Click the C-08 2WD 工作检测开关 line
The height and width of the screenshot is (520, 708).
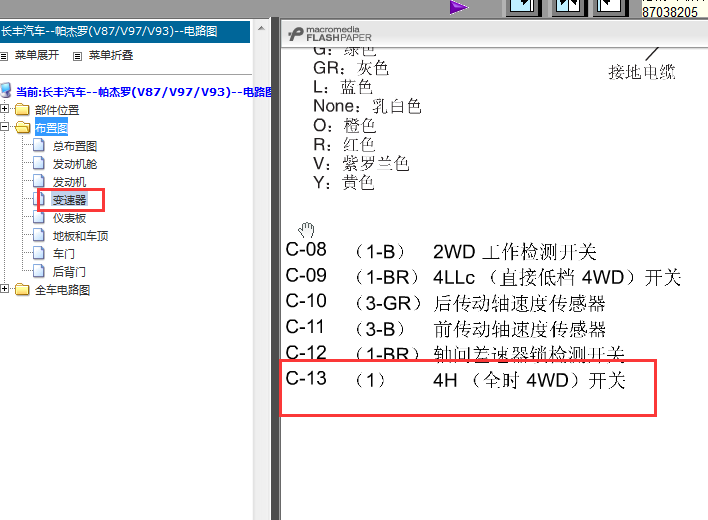coord(441,251)
